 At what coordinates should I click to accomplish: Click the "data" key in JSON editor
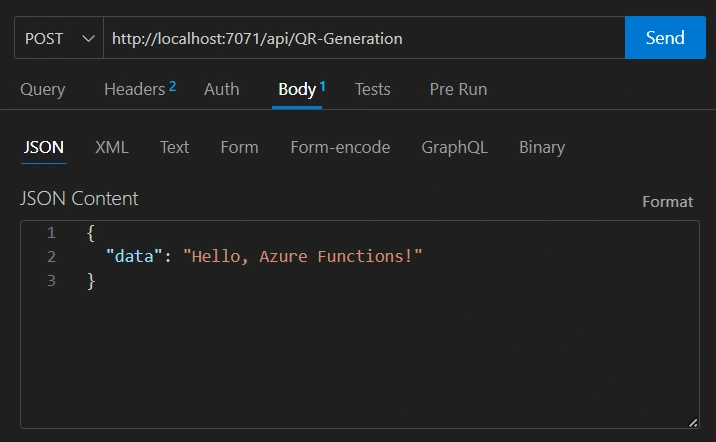(134, 256)
